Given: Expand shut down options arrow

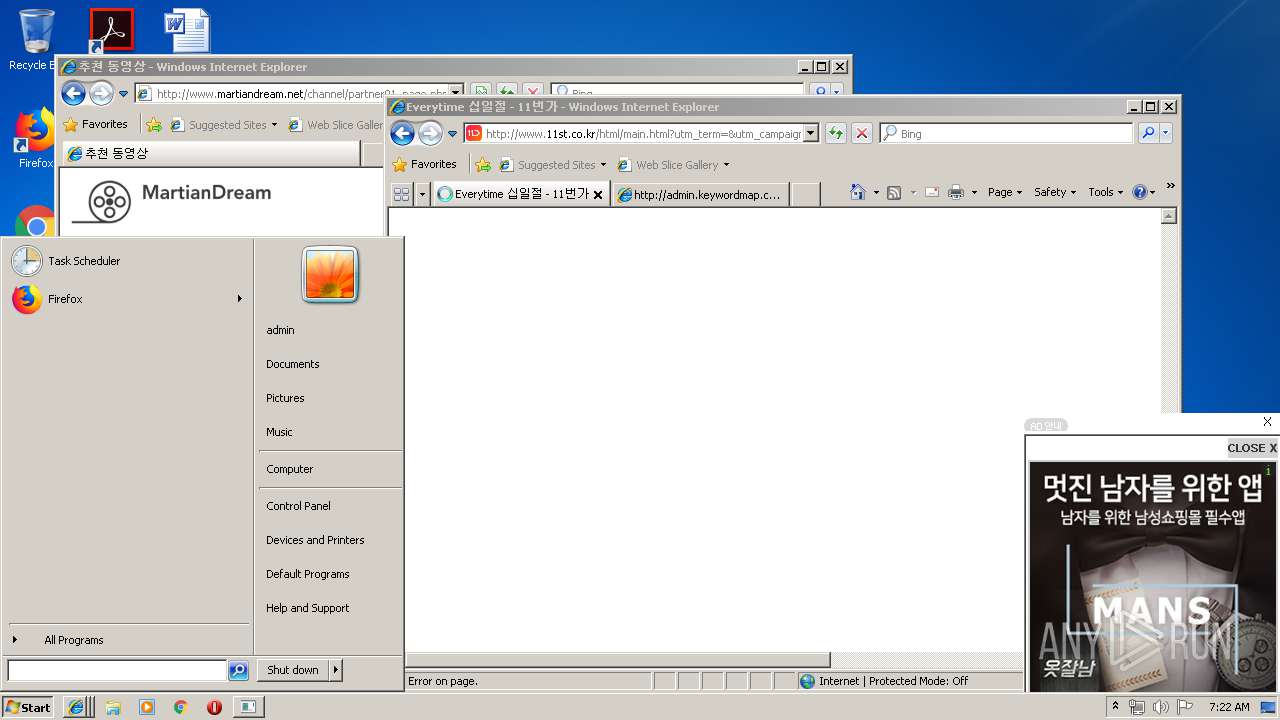Looking at the screenshot, I should pyautogui.click(x=336, y=670).
